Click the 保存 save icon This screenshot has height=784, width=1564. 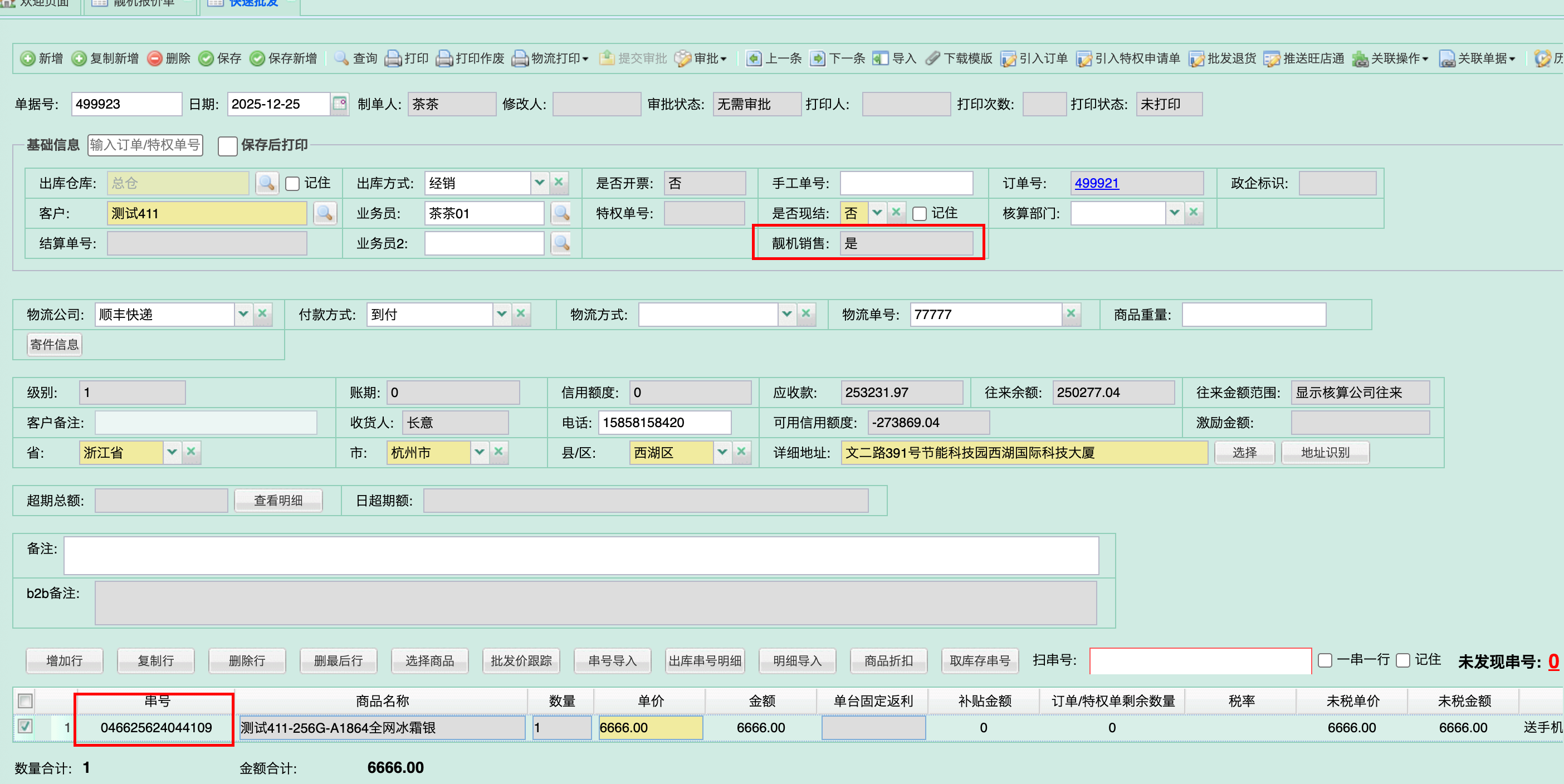(x=207, y=59)
